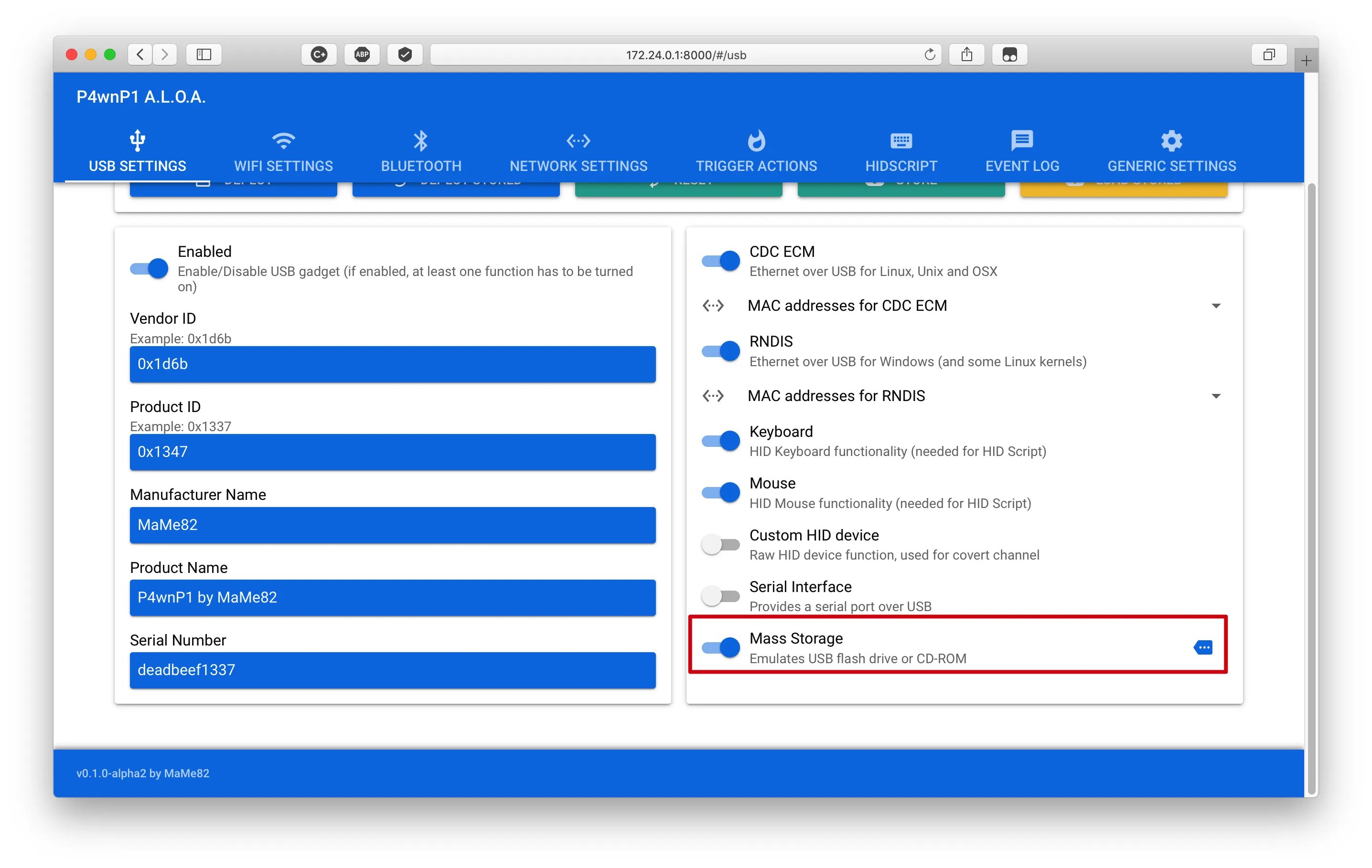
Task: Open the Bluetooth section icon
Action: tap(421, 141)
